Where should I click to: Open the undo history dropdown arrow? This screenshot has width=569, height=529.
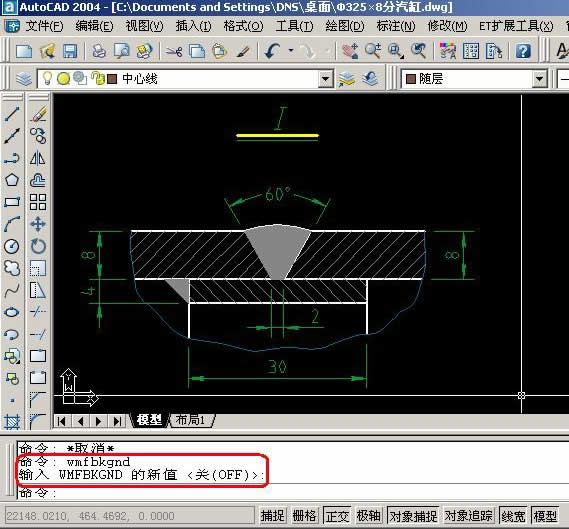(291, 51)
